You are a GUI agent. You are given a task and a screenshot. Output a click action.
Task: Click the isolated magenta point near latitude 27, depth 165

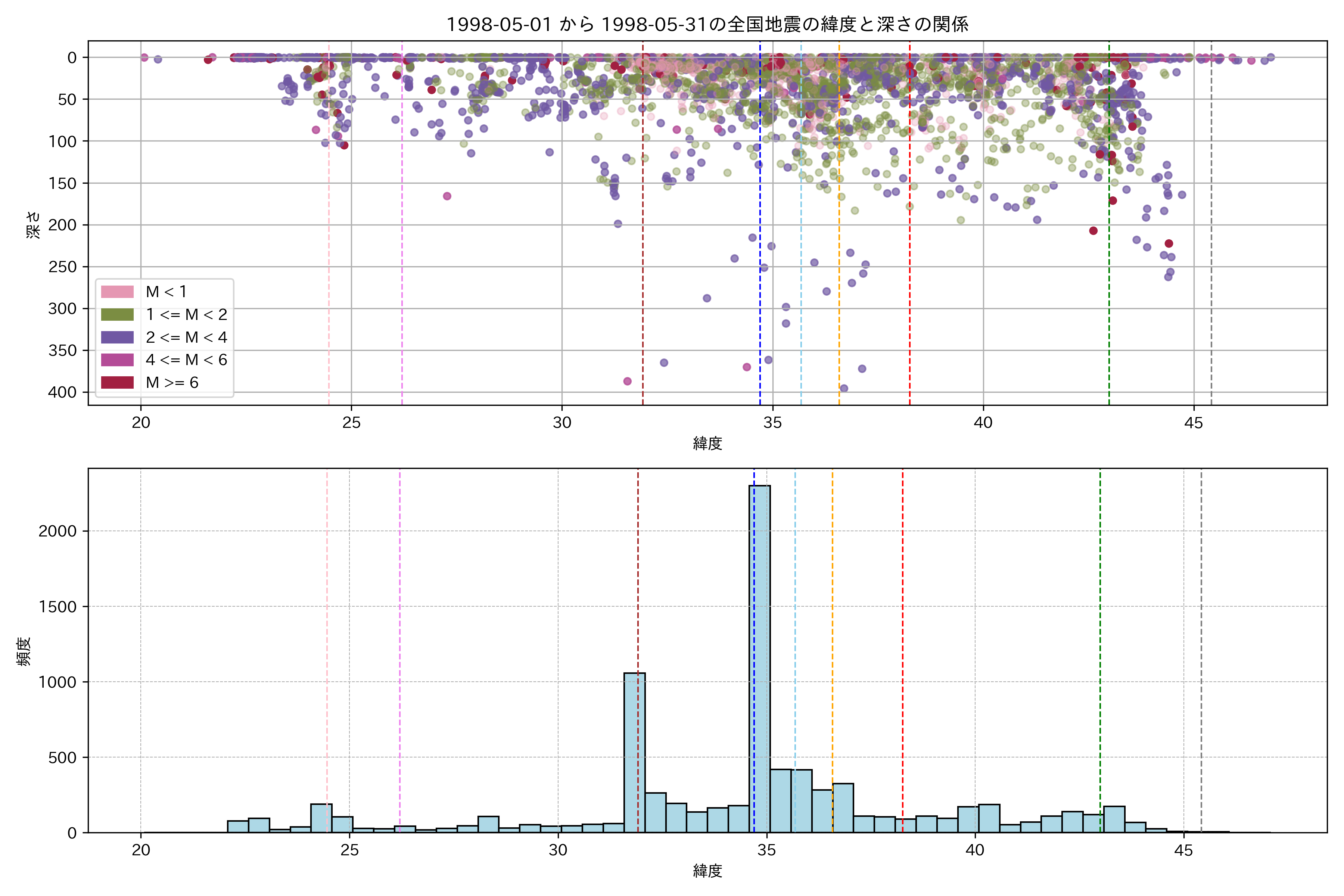pos(447,196)
